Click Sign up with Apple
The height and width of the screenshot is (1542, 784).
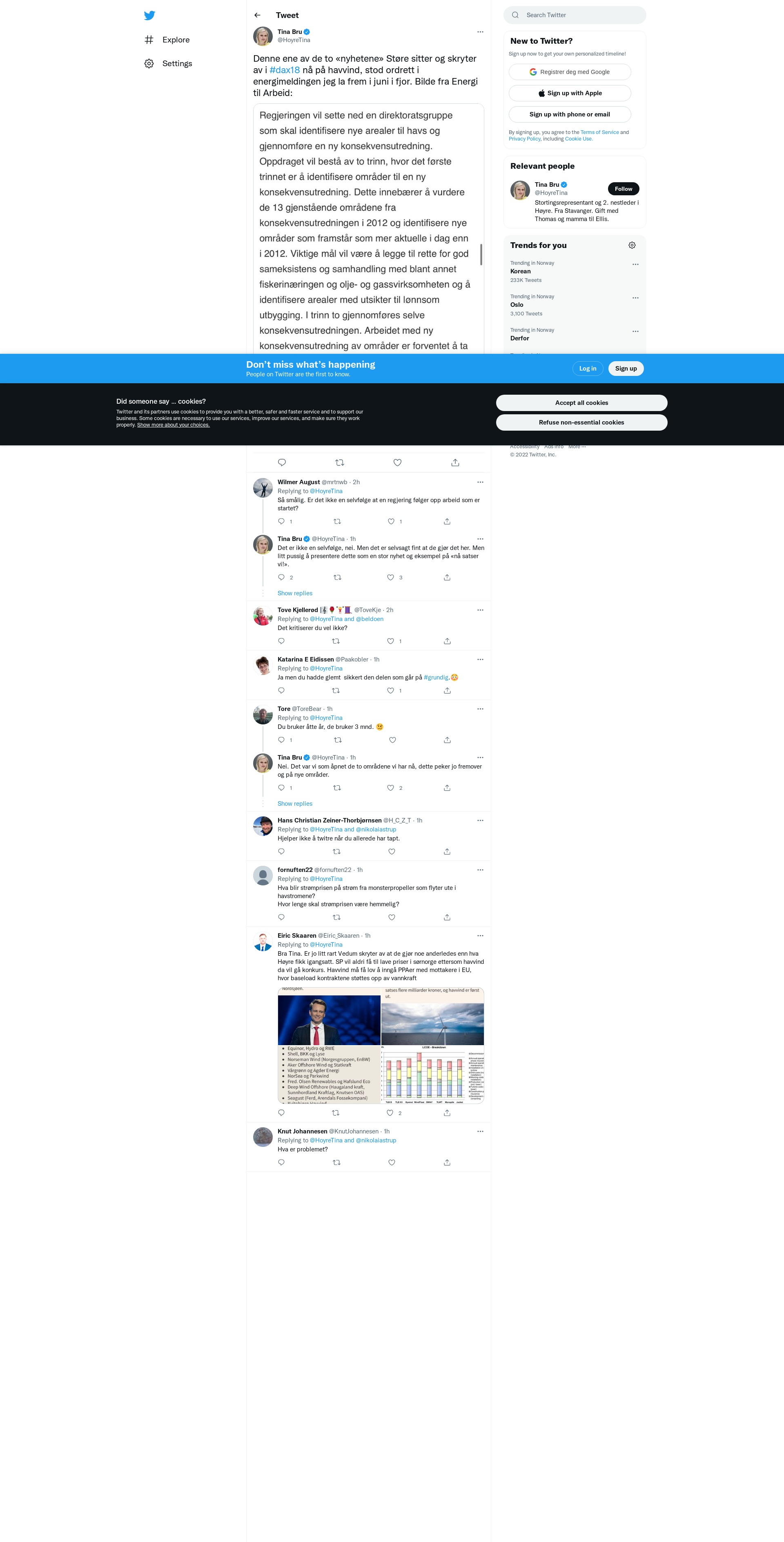[569, 93]
